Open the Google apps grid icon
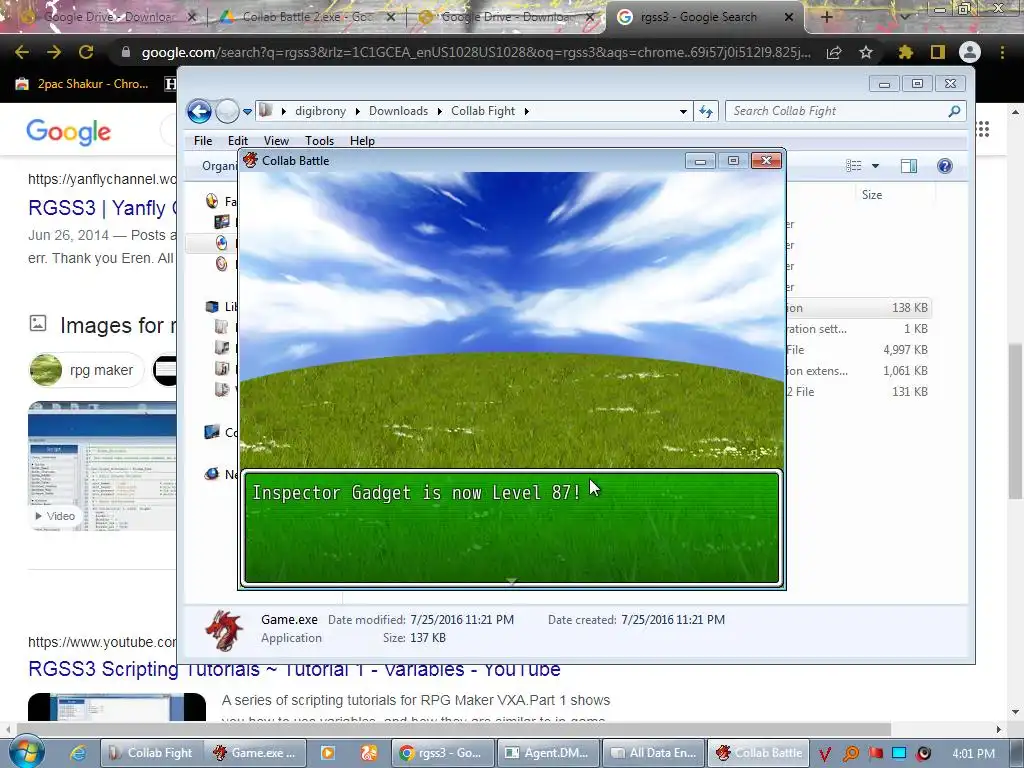Image resolution: width=1024 pixels, height=768 pixels. tap(983, 129)
